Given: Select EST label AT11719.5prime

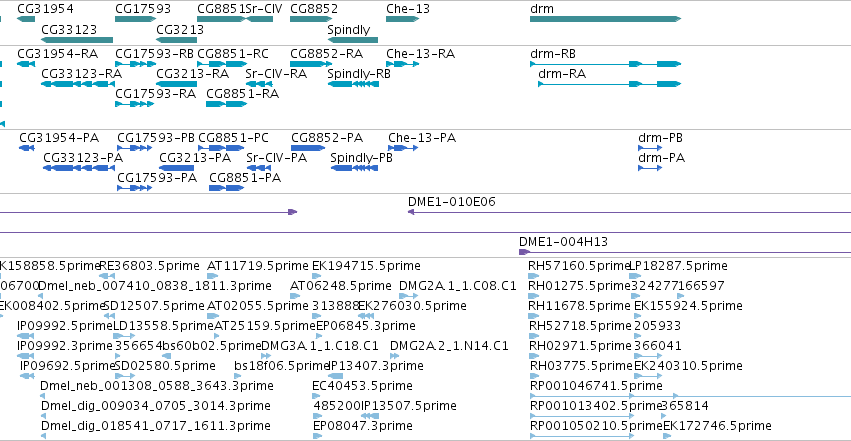Looking at the screenshot, I should 257,266.
